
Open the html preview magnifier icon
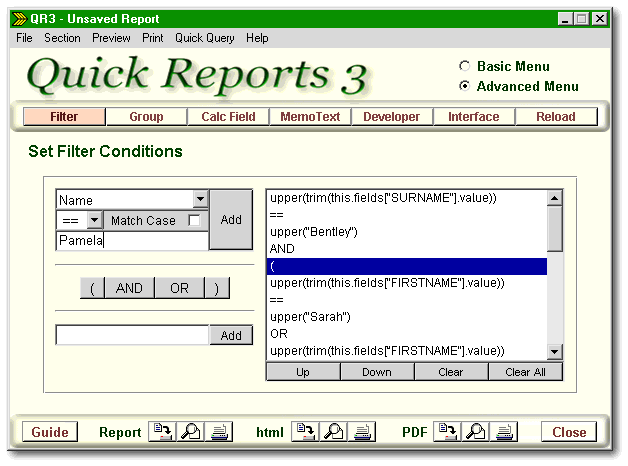pos(334,432)
